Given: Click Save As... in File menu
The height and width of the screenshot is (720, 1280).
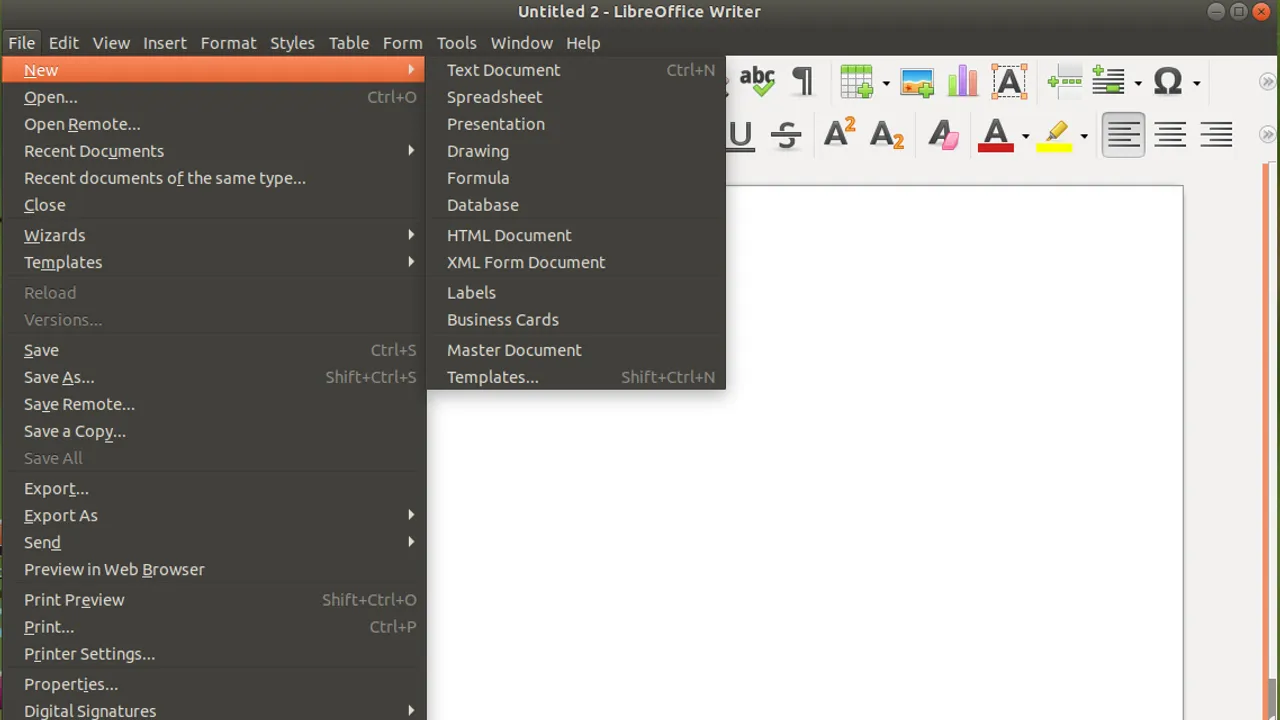Looking at the screenshot, I should point(213,377).
